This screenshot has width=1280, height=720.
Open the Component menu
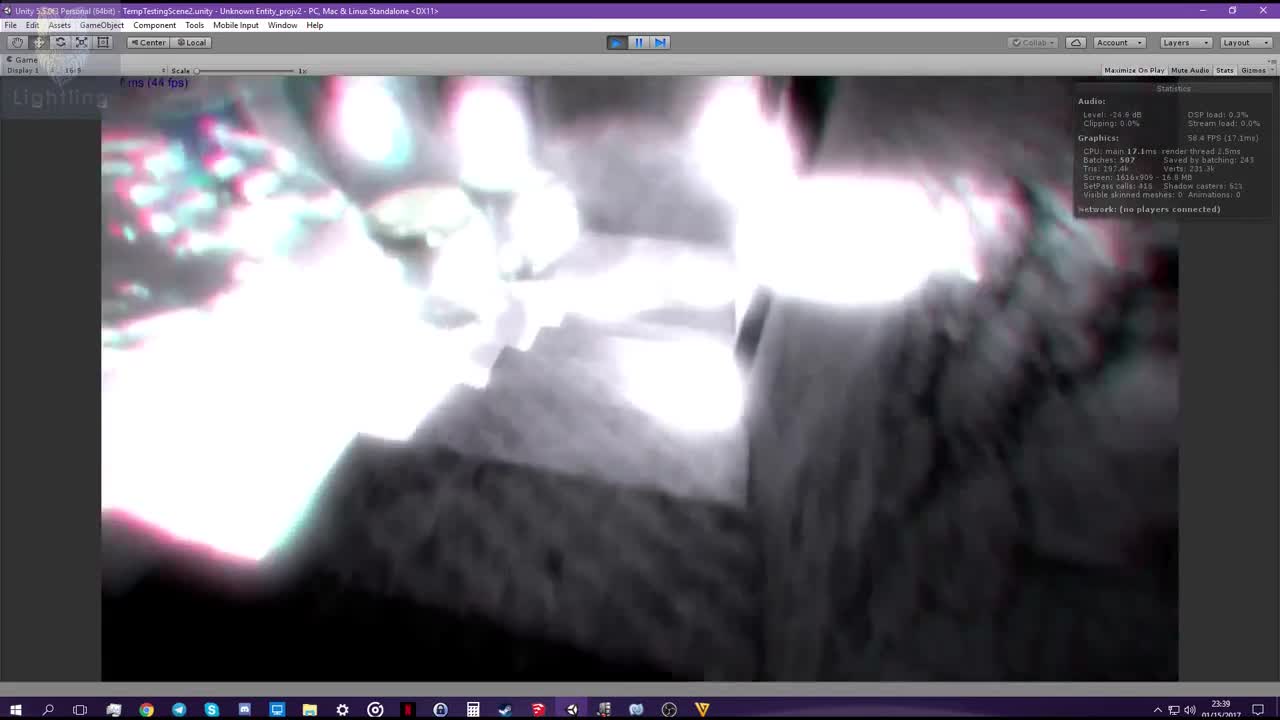click(154, 25)
